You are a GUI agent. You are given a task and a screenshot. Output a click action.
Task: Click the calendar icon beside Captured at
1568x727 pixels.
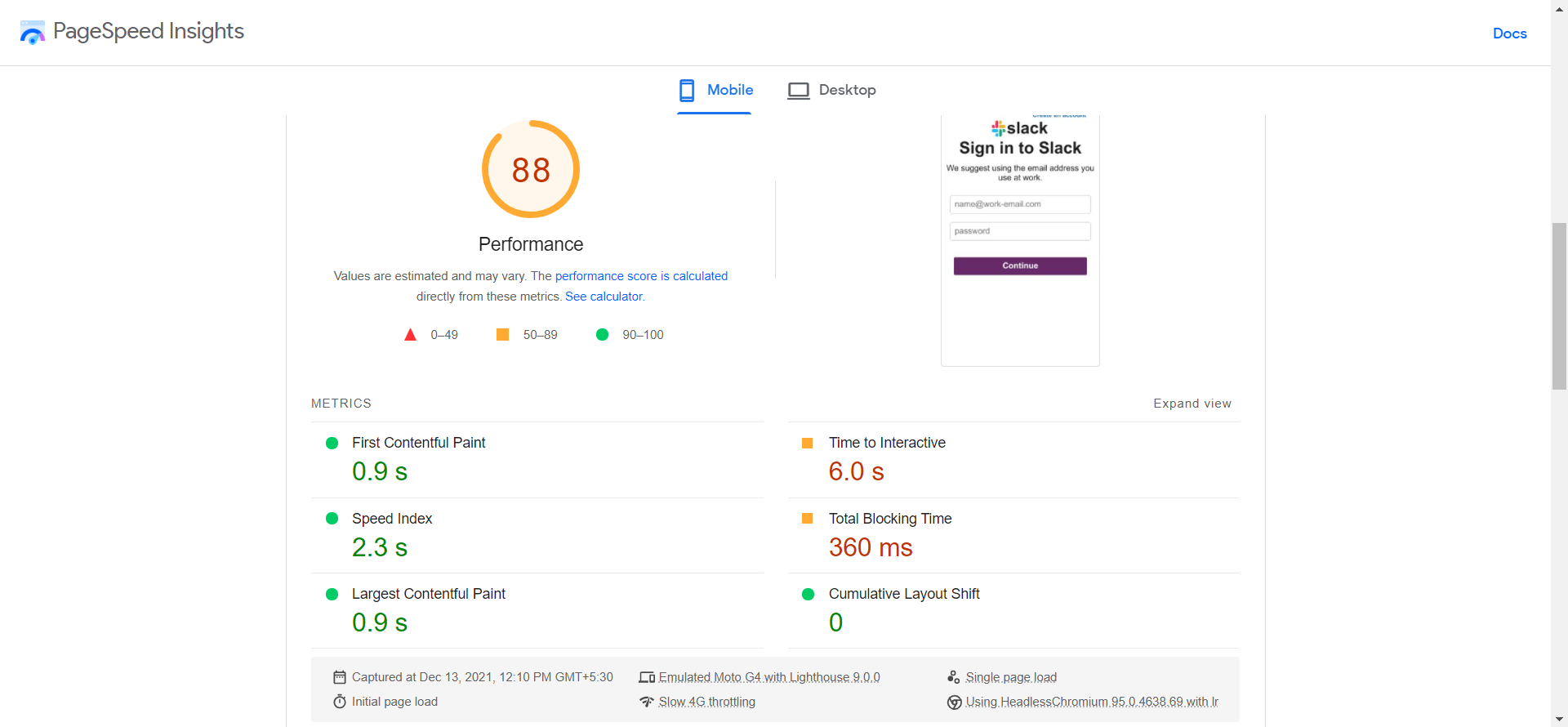pyautogui.click(x=340, y=677)
